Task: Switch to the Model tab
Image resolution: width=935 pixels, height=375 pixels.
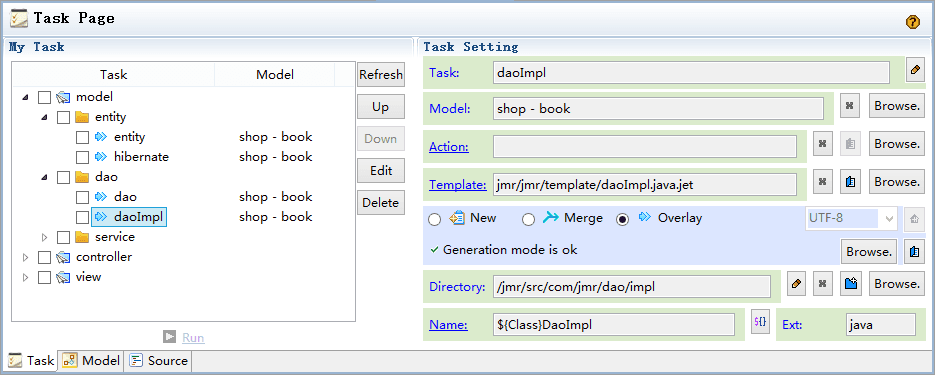Action: coord(92,360)
